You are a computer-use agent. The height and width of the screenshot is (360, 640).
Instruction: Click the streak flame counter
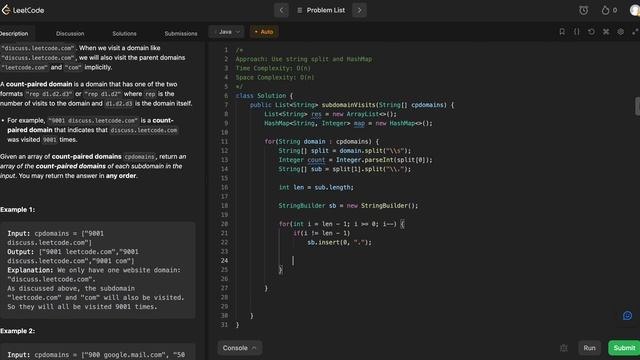pyautogui.click(x=609, y=10)
